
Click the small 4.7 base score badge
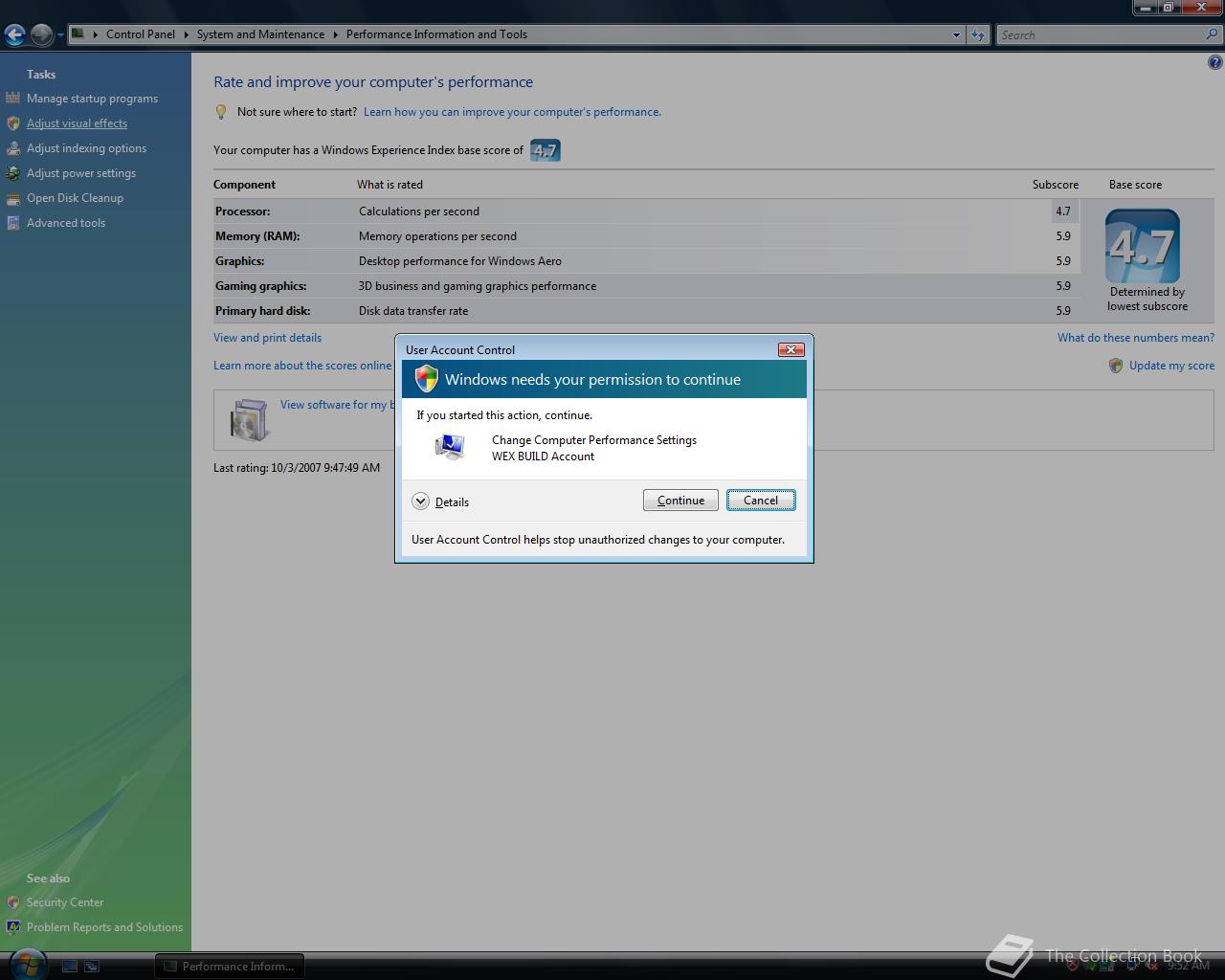click(x=545, y=150)
